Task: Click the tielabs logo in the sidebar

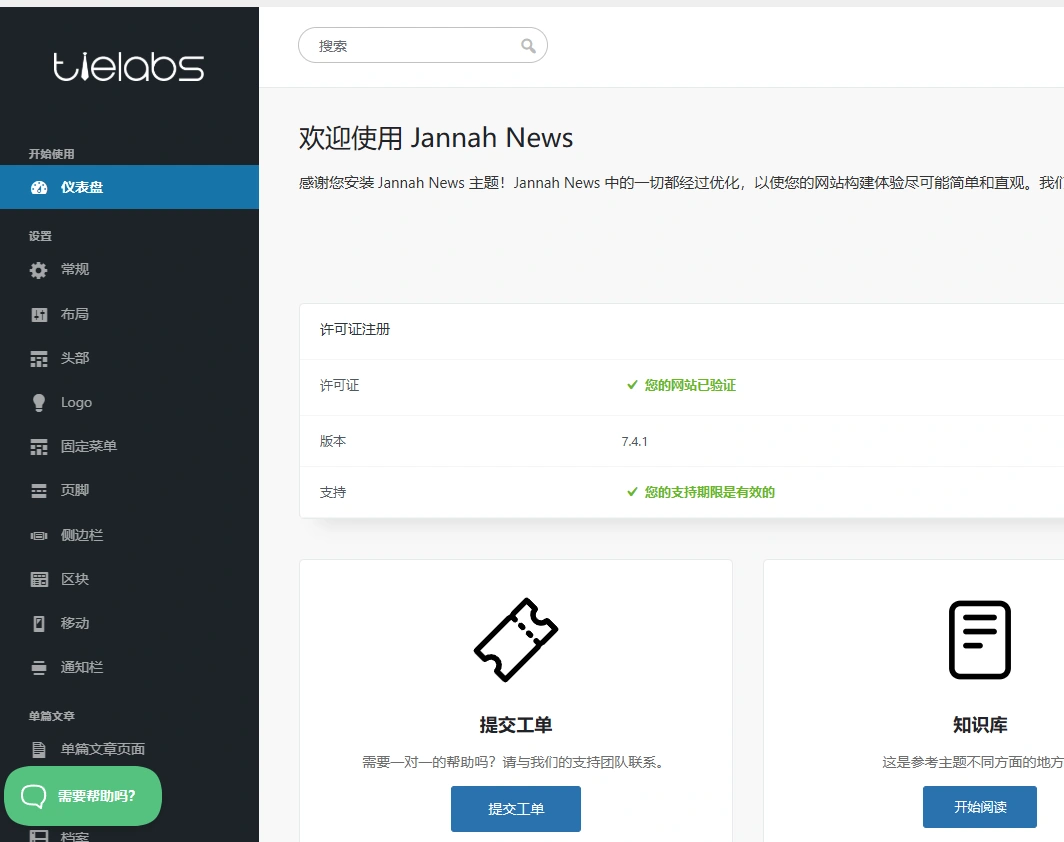Action: (129, 66)
